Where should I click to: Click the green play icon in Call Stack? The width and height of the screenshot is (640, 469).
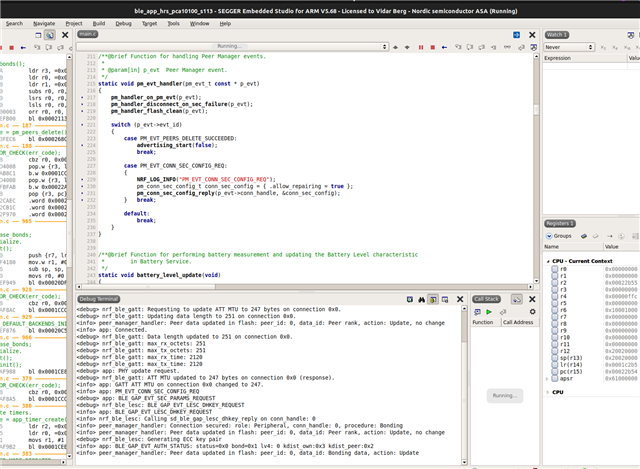[x=490, y=311]
